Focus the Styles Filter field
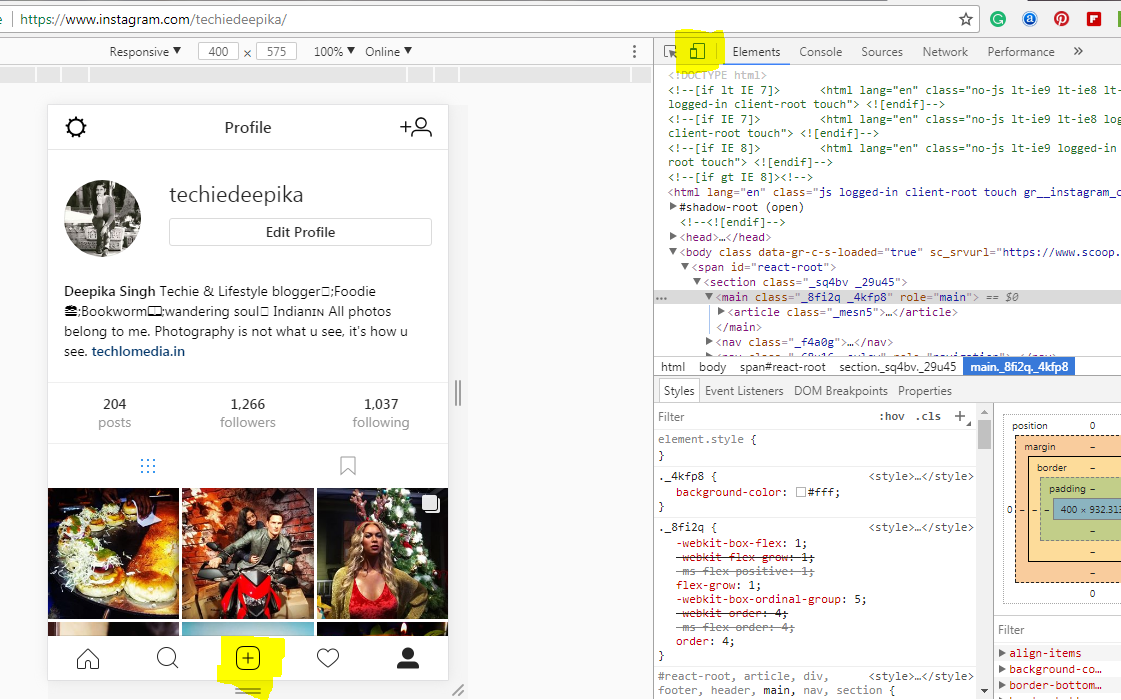 coord(765,416)
